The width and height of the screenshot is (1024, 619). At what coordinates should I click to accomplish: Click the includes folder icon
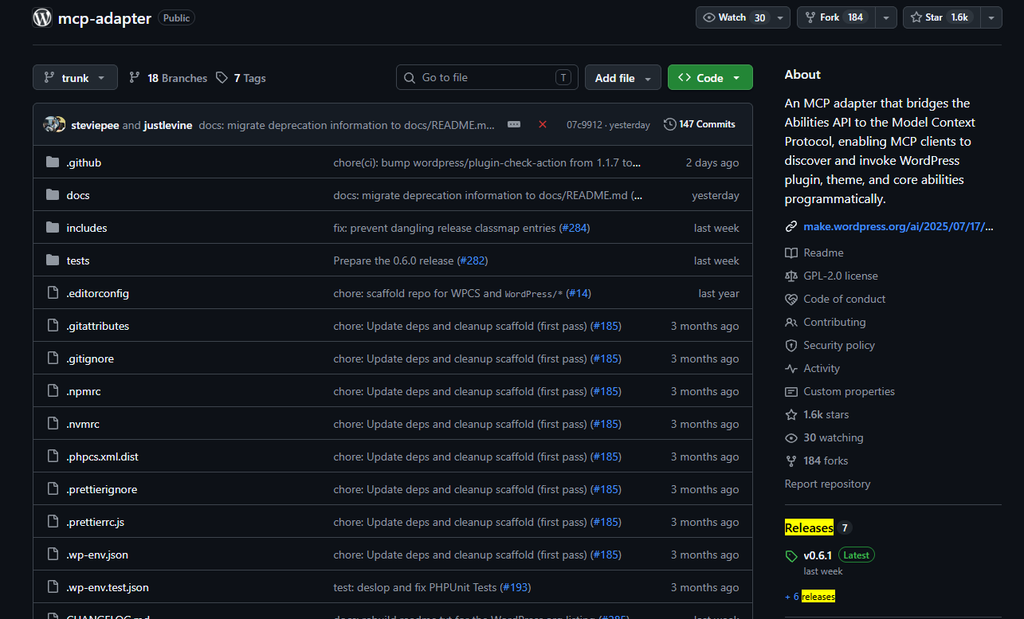click(x=52, y=227)
